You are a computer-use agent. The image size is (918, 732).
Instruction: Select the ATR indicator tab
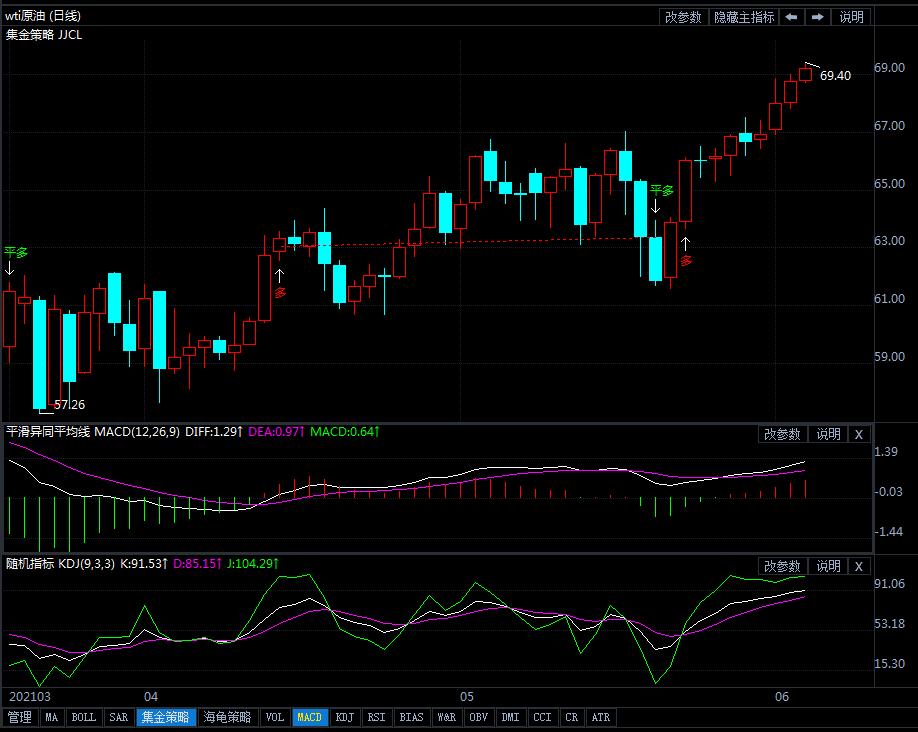[x=601, y=717]
